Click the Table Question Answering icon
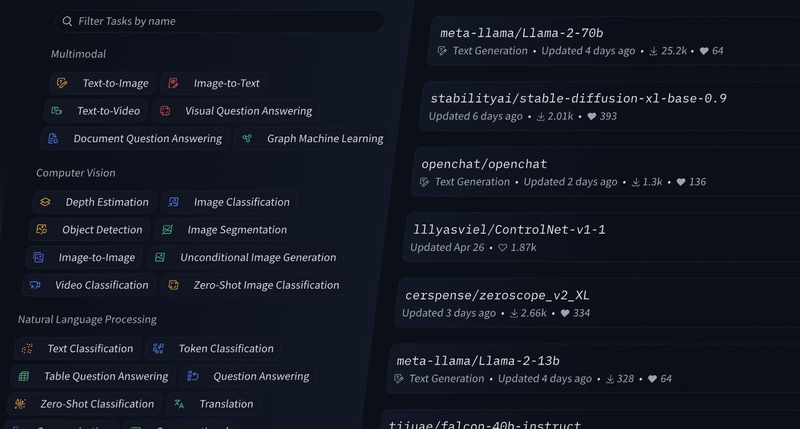This screenshot has height=429, width=800. pyautogui.click(x=23, y=377)
